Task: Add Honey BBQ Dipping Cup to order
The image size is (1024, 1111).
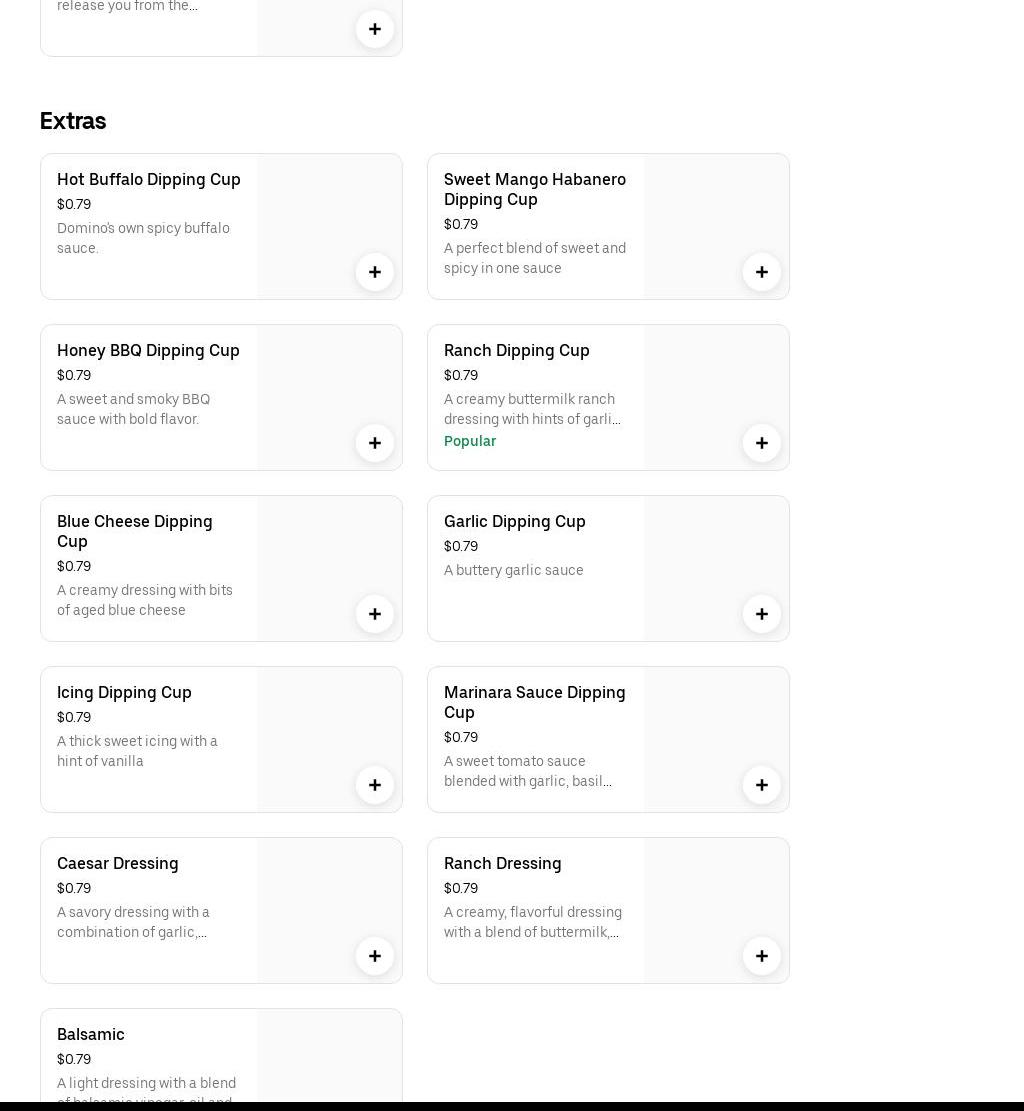Action: 375,443
